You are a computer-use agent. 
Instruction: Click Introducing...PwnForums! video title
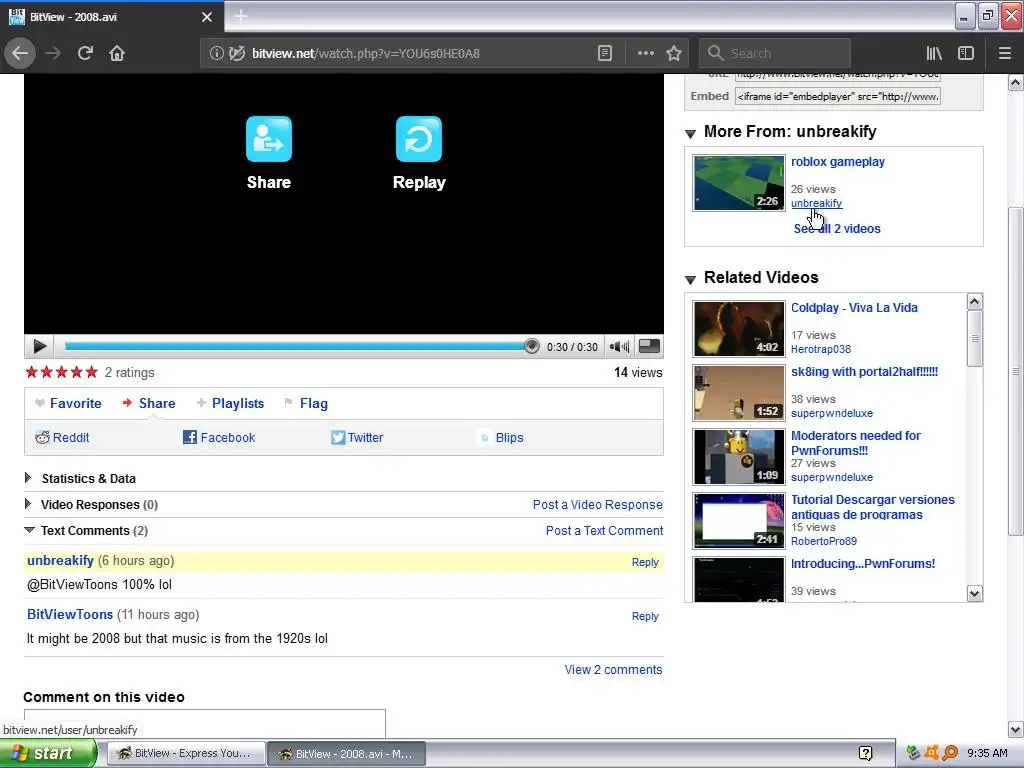pos(863,564)
